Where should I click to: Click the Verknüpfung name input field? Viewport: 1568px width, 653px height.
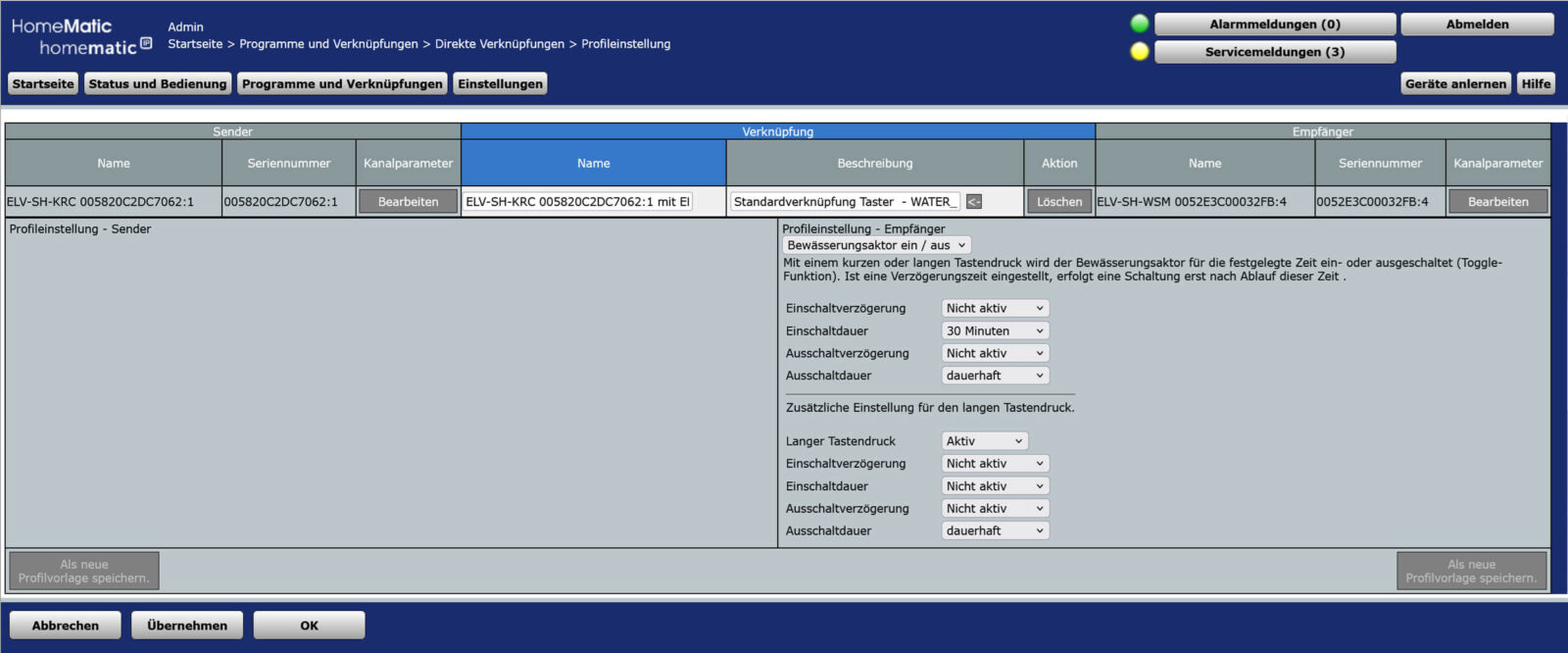tap(577, 202)
